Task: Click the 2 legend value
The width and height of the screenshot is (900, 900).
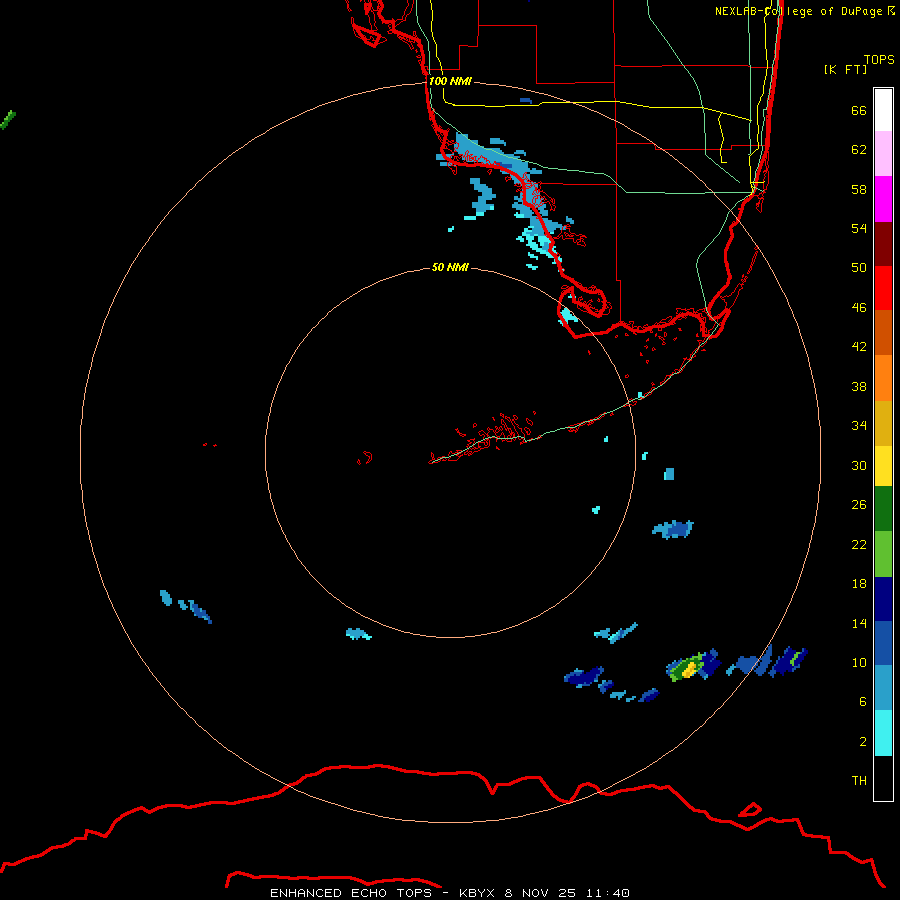Action: [863, 742]
